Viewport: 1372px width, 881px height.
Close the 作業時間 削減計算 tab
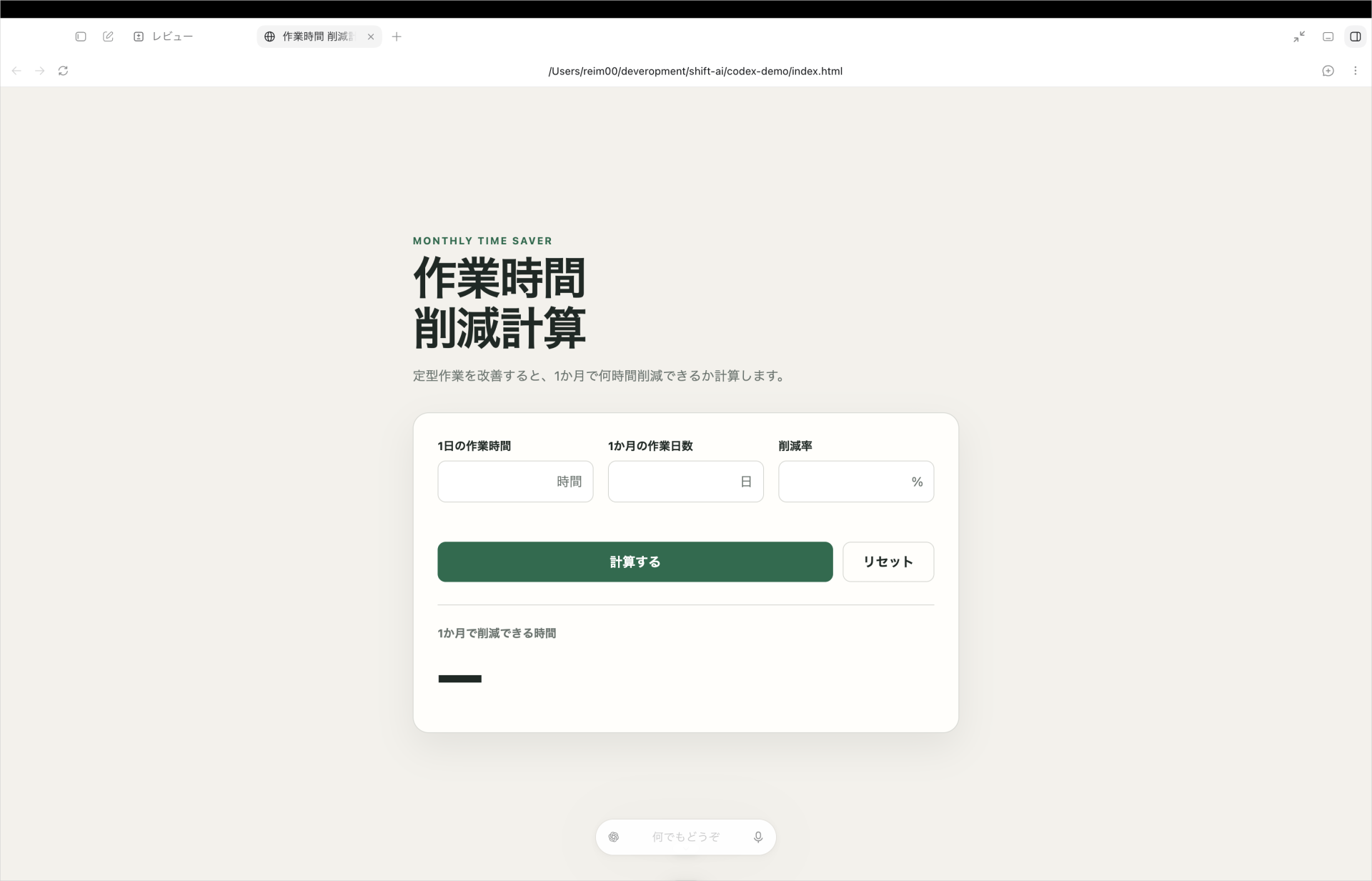pos(370,36)
